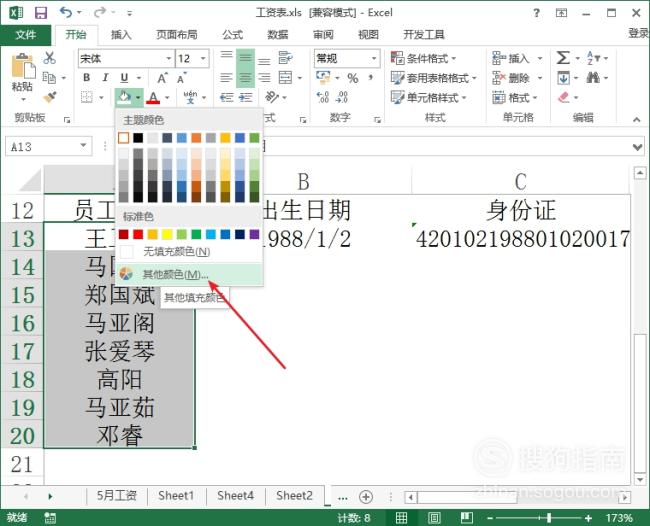650x526 pixels.
Task: Click the Redo arrow icon
Action: pos(100,12)
